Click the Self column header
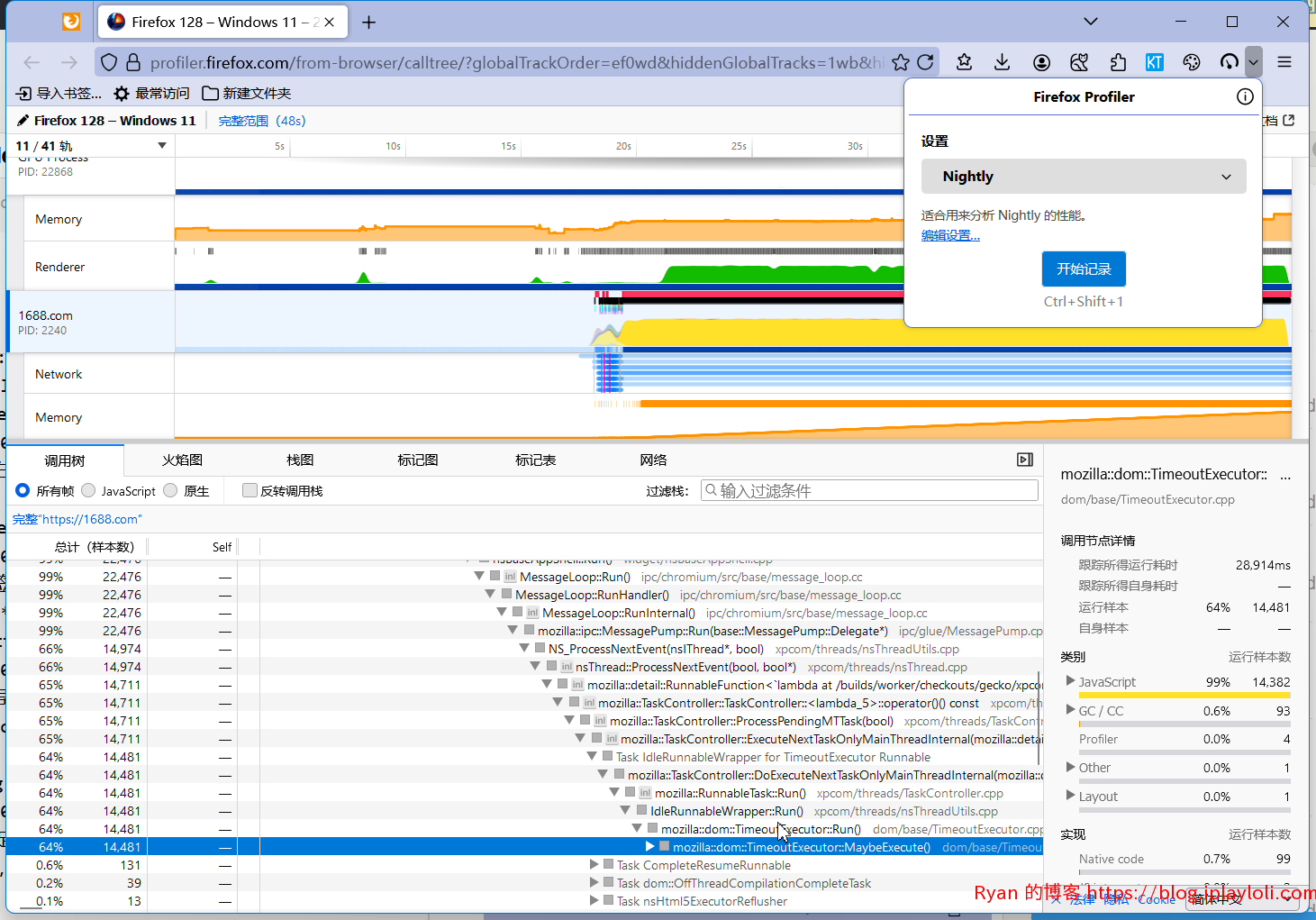Screen dimensions: 1316x920 pos(222,547)
